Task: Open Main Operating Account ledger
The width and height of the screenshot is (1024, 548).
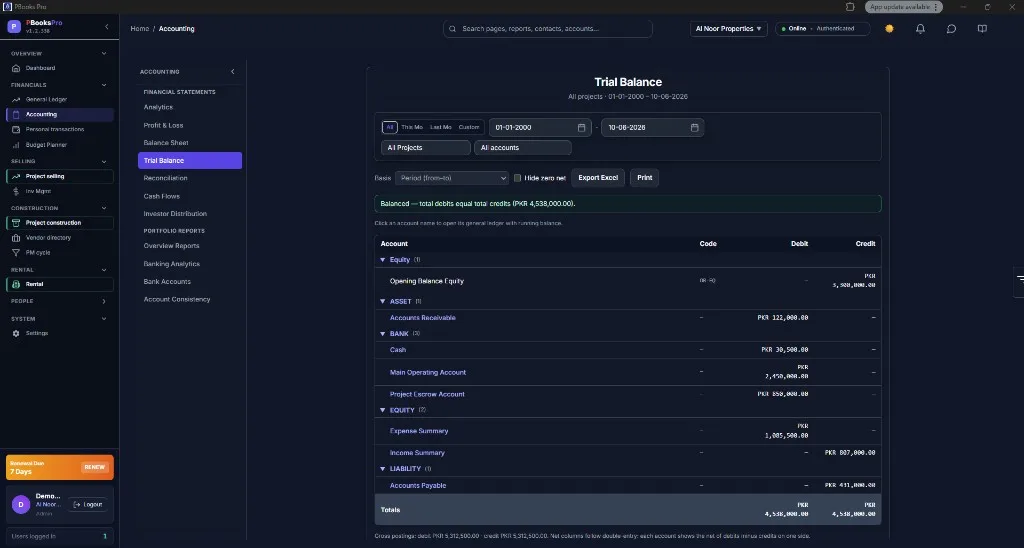Action: pos(428,372)
